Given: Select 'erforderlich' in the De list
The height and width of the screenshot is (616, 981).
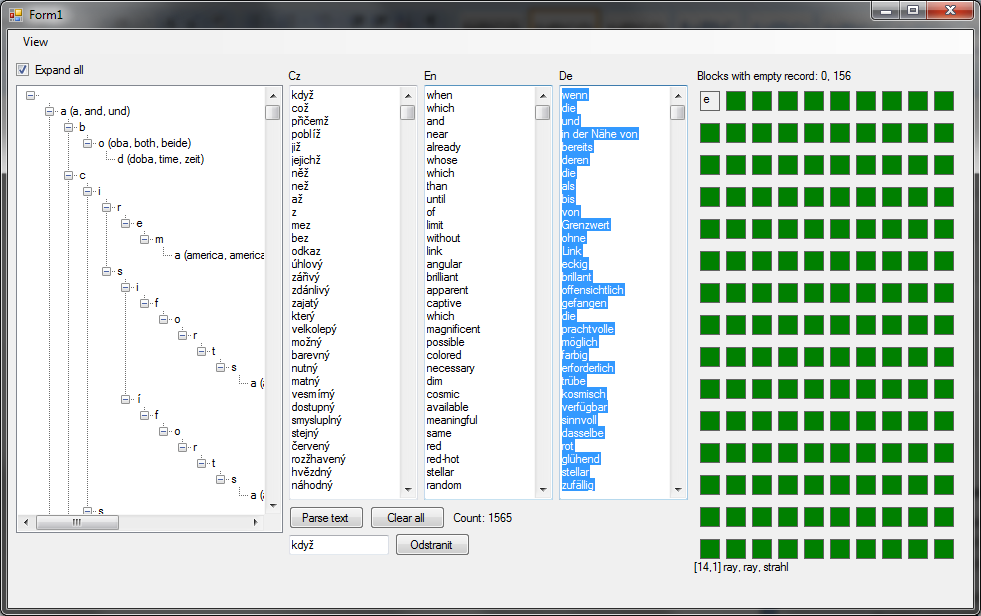Looking at the screenshot, I should pyautogui.click(x=587, y=368).
